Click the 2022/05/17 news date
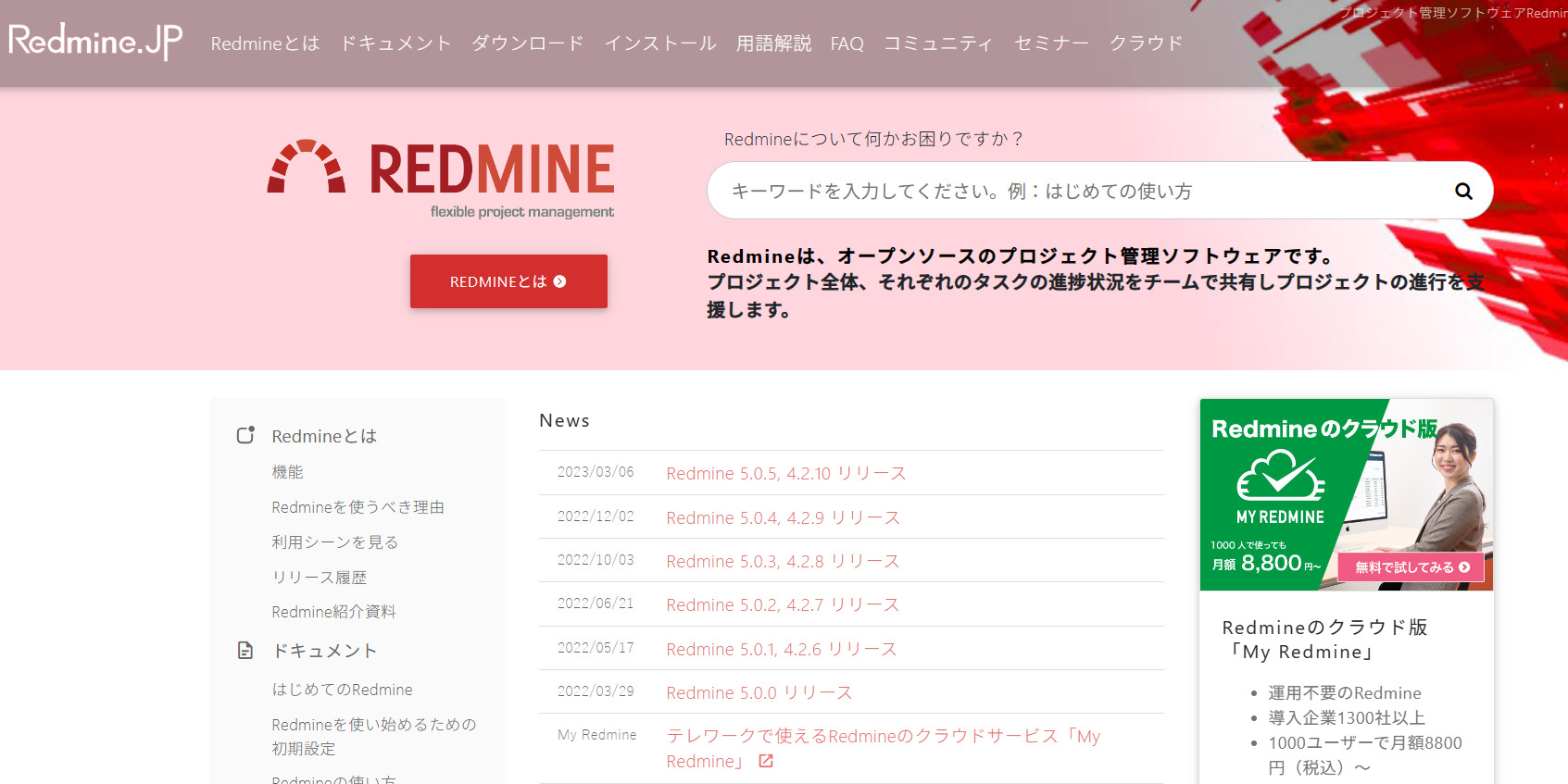This screenshot has height=784, width=1568. 596,648
